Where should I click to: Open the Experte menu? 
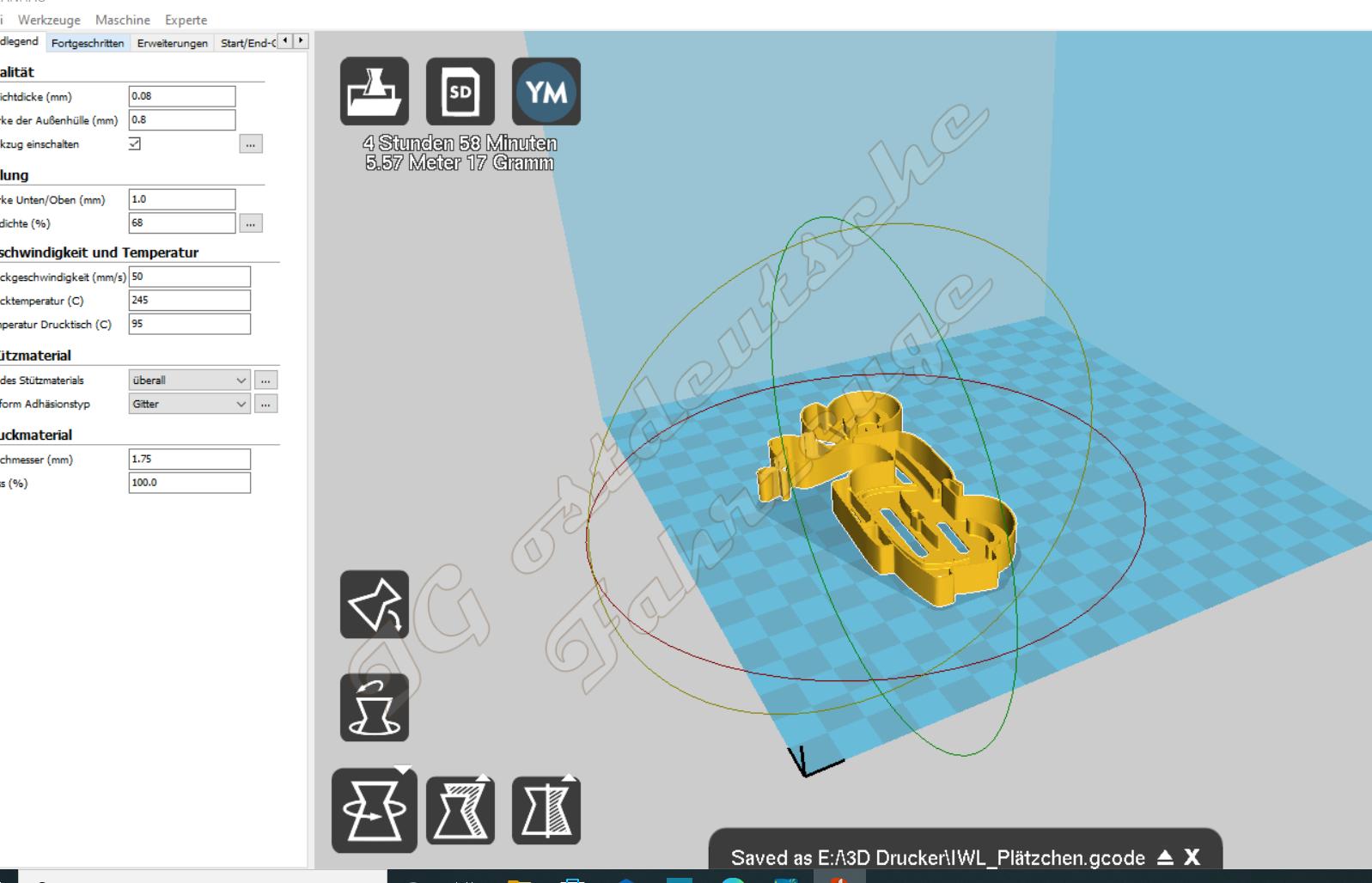[x=186, y=20]
